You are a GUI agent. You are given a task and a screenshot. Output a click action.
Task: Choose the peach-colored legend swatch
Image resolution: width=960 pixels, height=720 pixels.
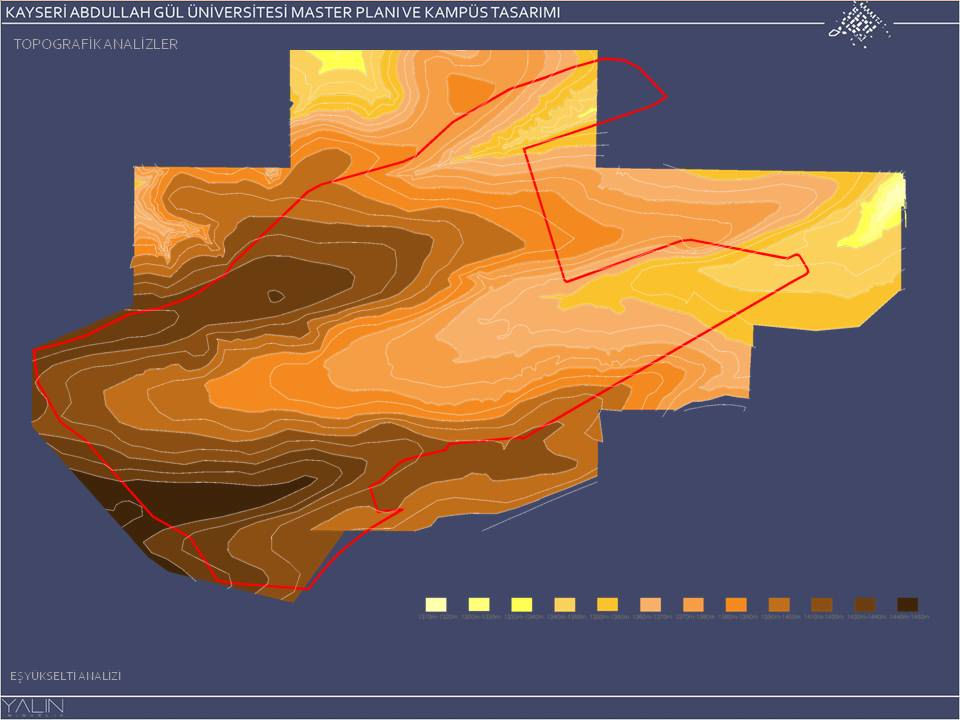click(x=650, y=604)
